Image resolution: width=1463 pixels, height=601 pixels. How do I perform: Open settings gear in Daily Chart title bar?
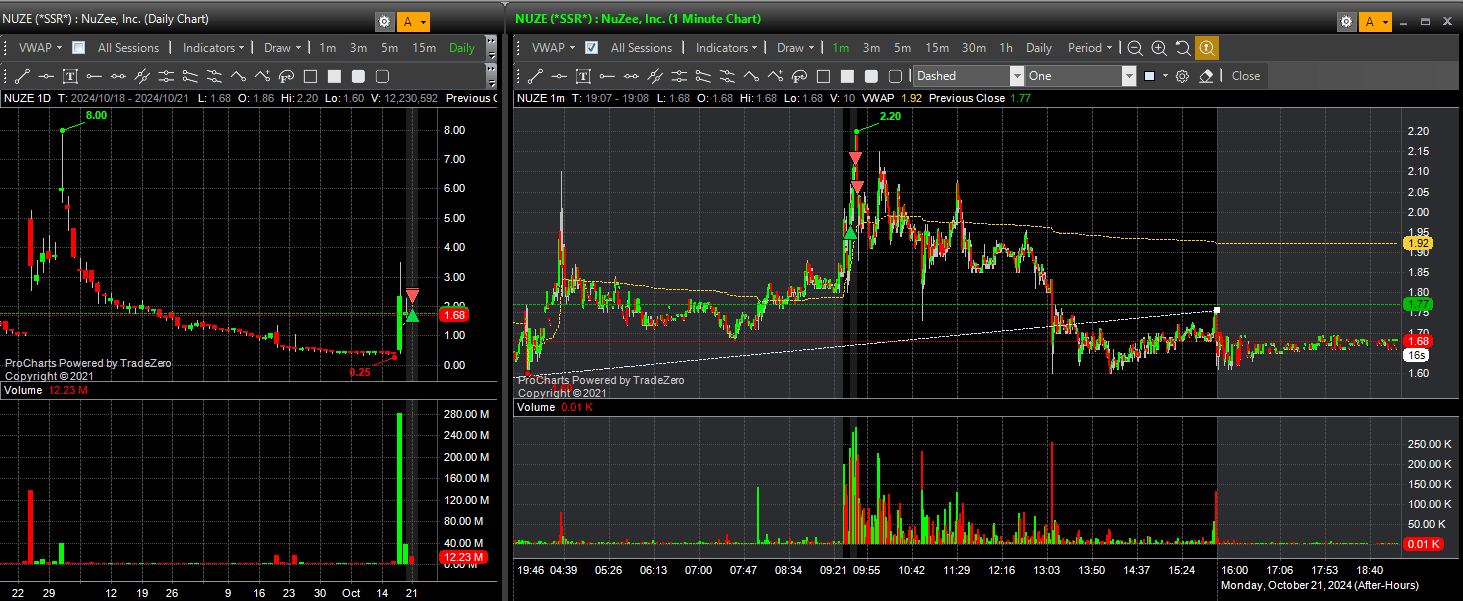tap(384, 21)
